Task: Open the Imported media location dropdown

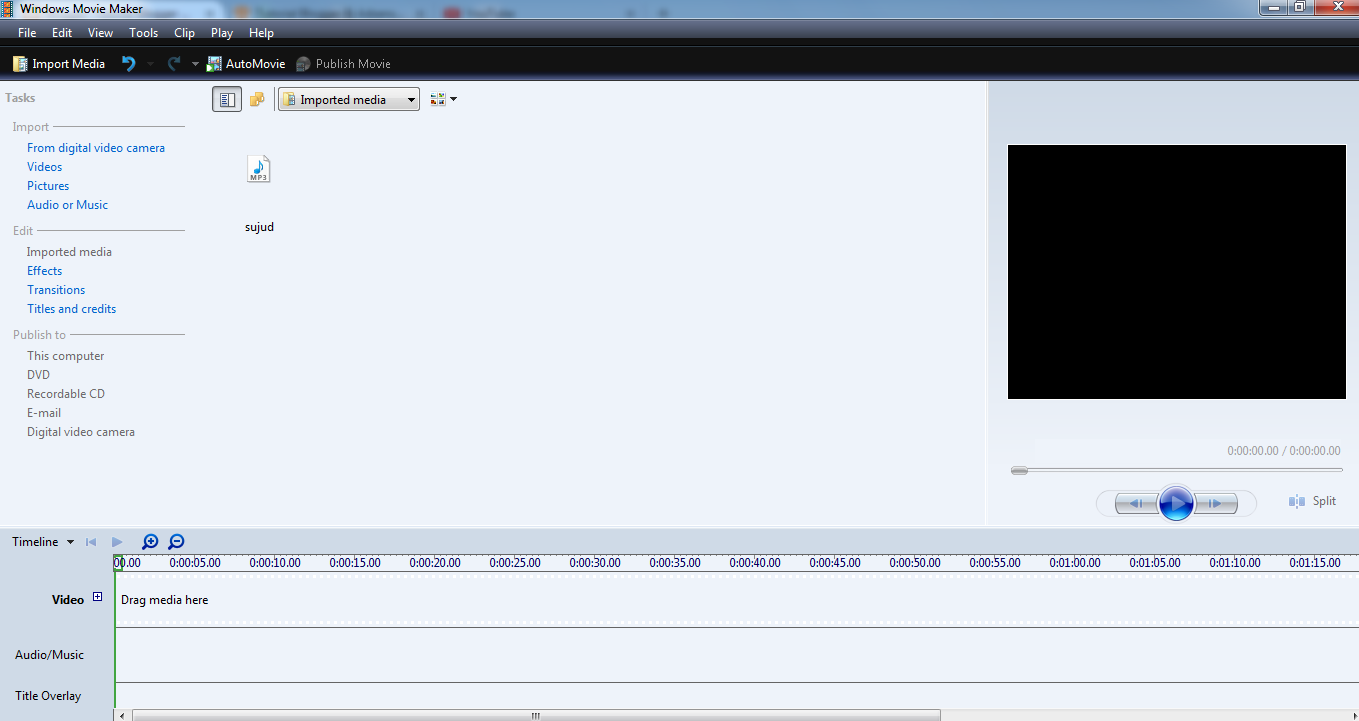Action: [349, 100]
